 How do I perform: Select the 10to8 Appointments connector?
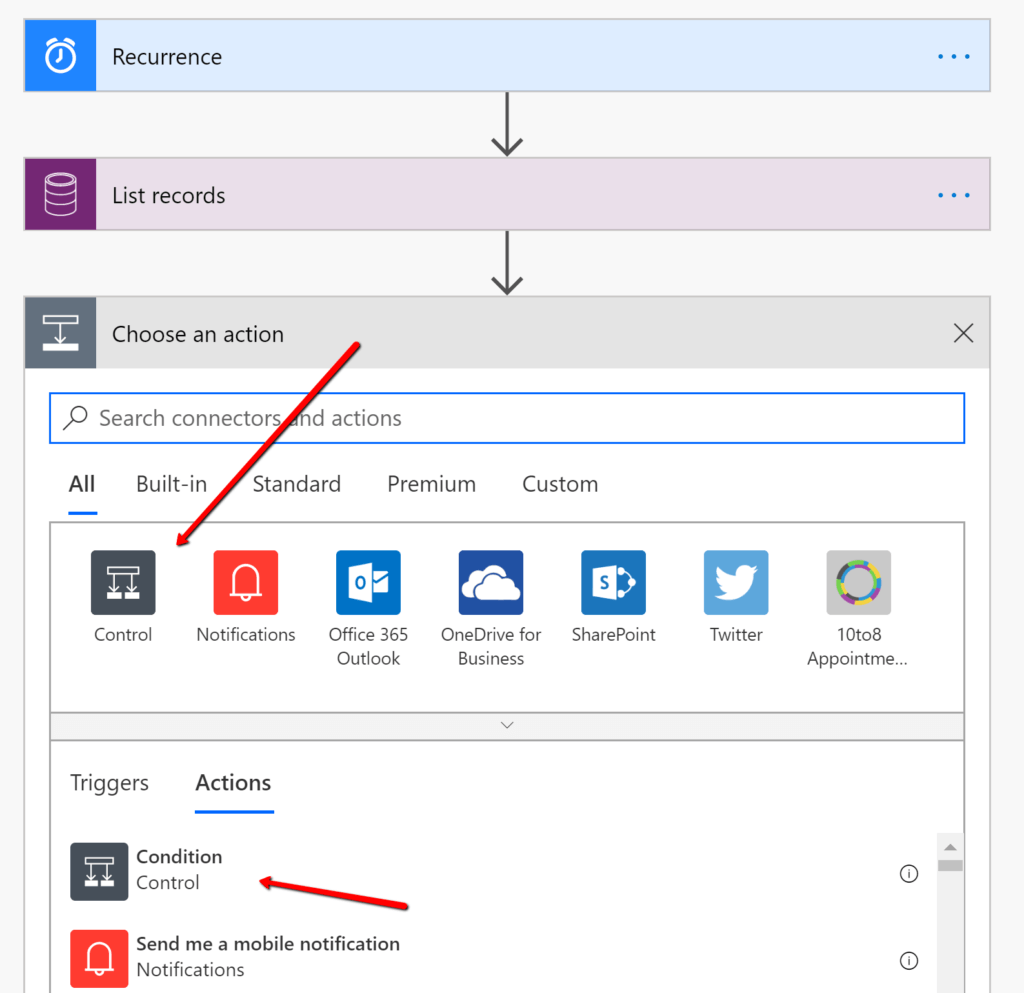pos(858,582)
